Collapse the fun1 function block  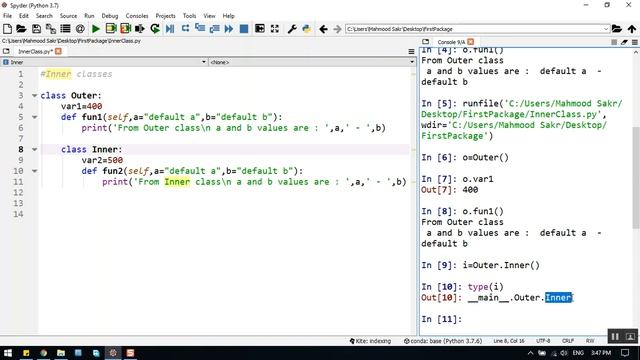click(x=35, y=117)
